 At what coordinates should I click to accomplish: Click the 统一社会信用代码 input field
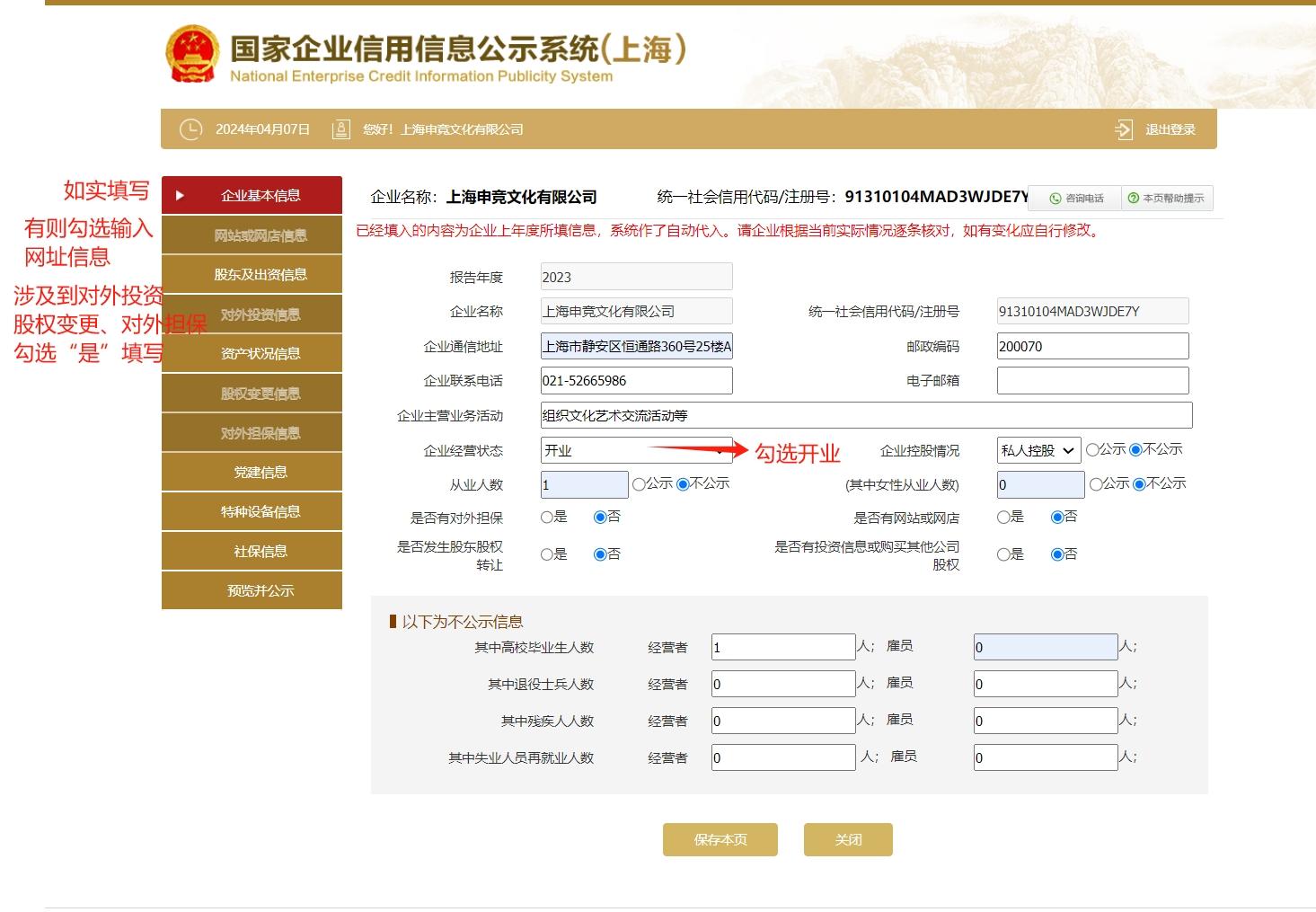(x=1092, y=311)
